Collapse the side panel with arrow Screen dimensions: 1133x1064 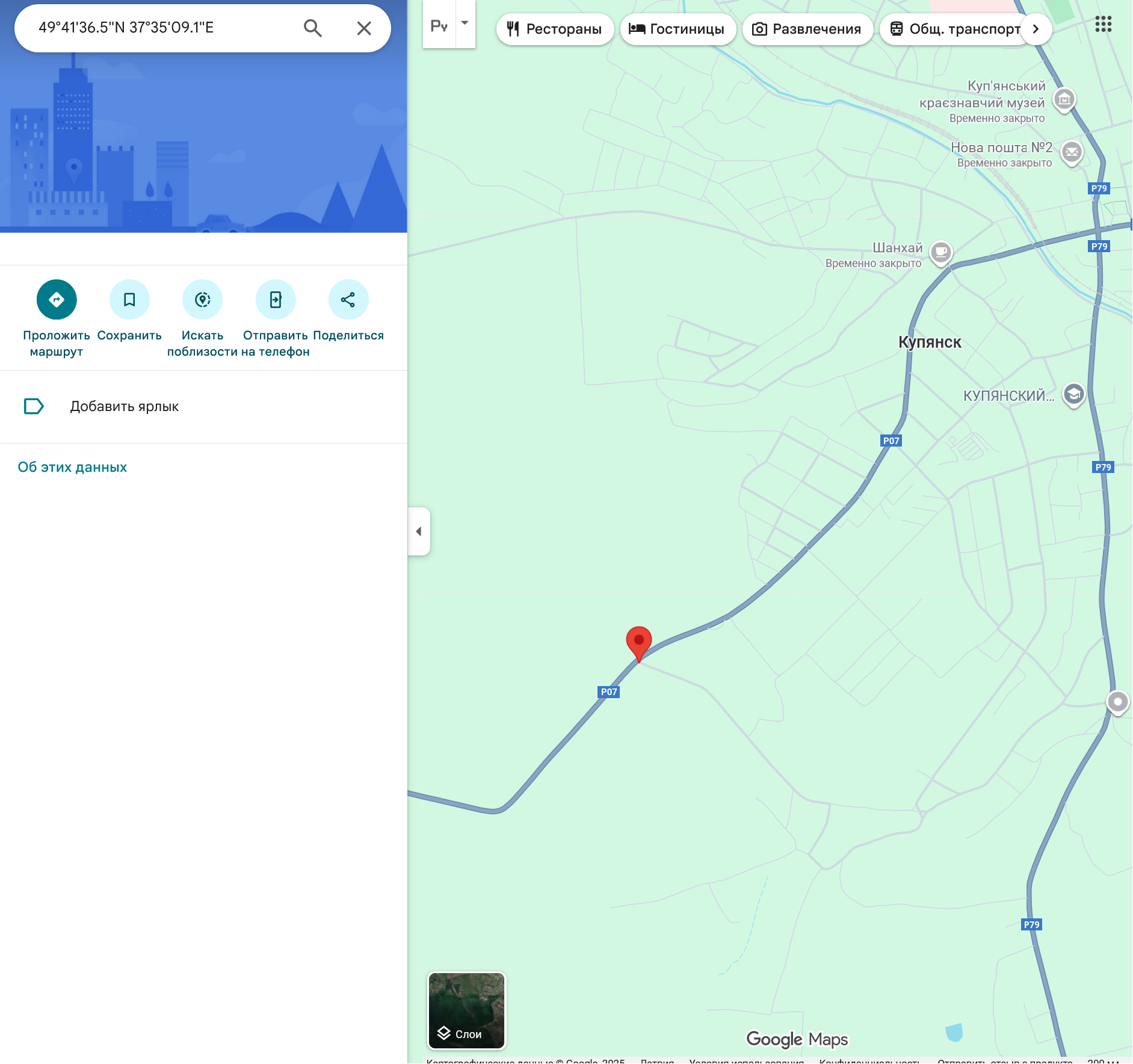[x=419, y=531]
